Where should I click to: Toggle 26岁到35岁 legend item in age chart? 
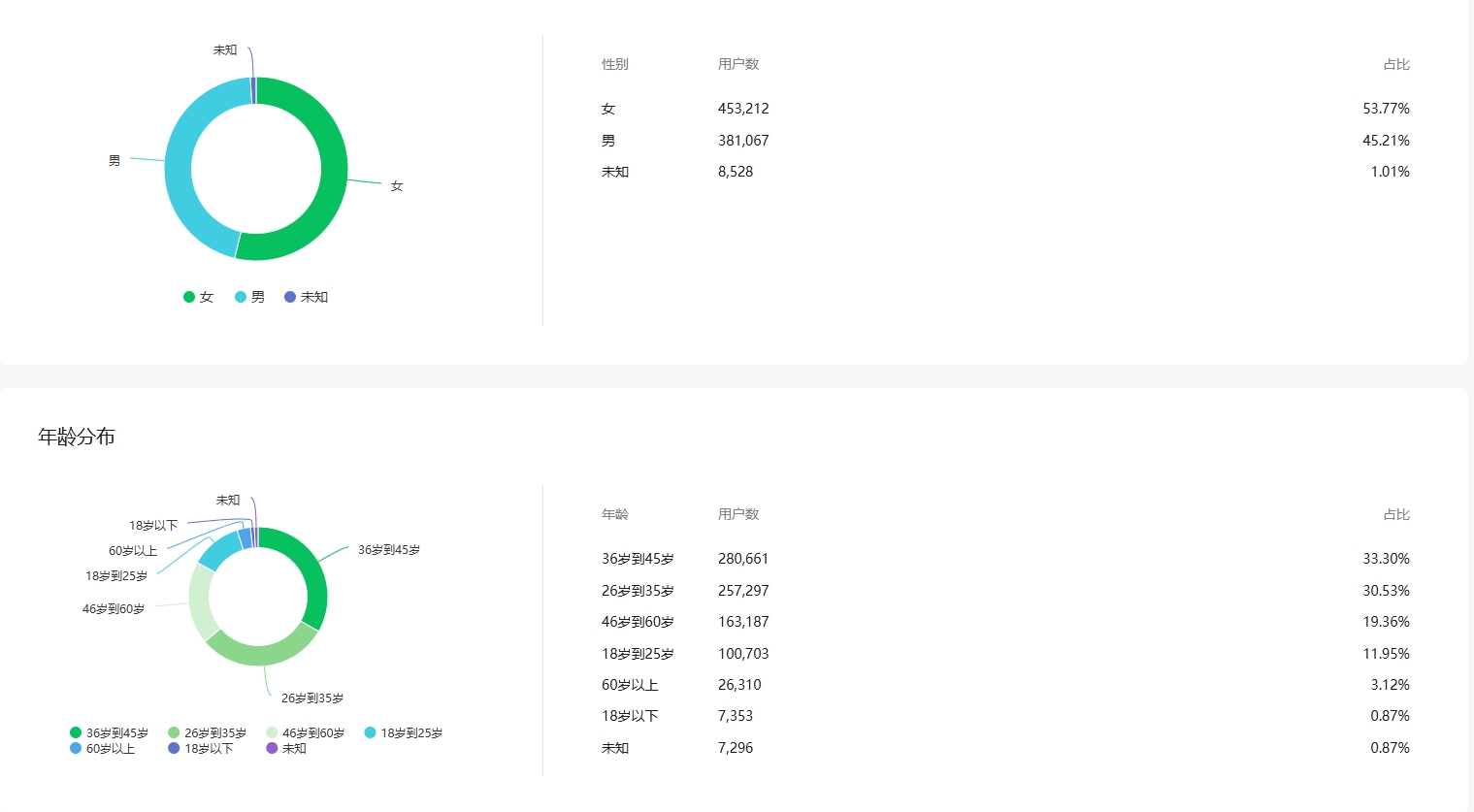coord(207,733)
